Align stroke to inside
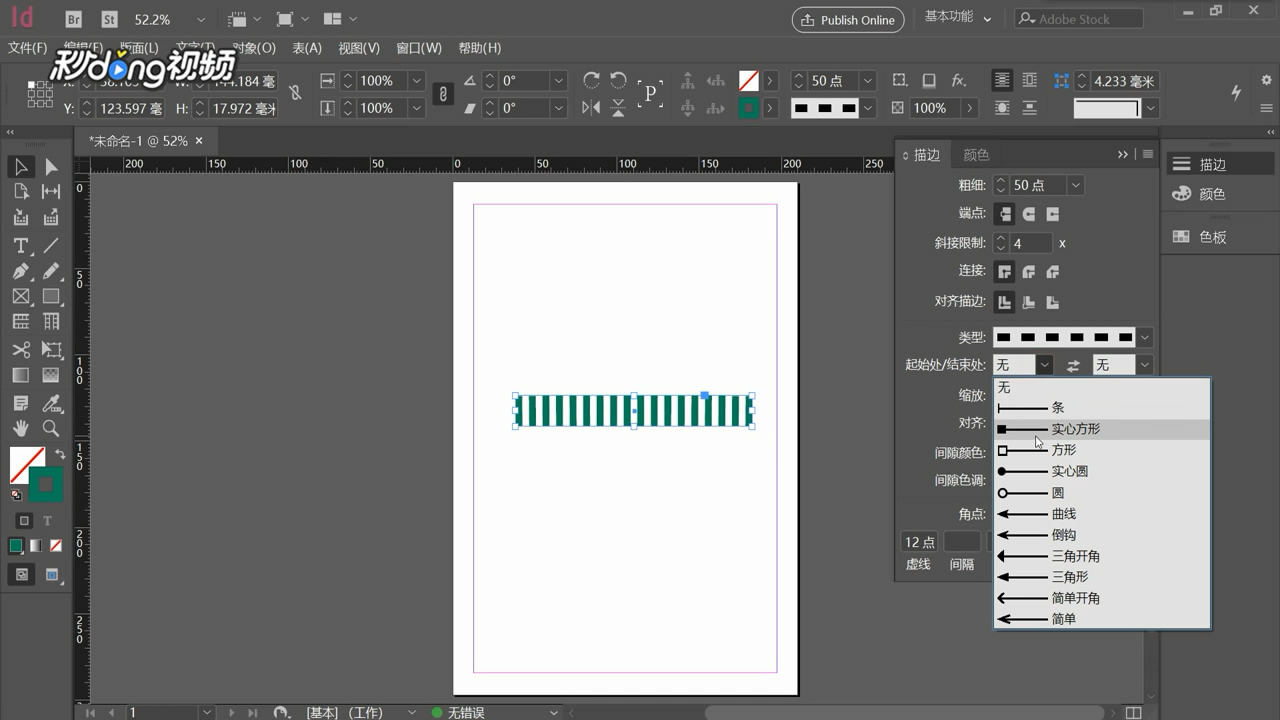The height and width of the screenshot is (720, 1280). pos(1028,302)
